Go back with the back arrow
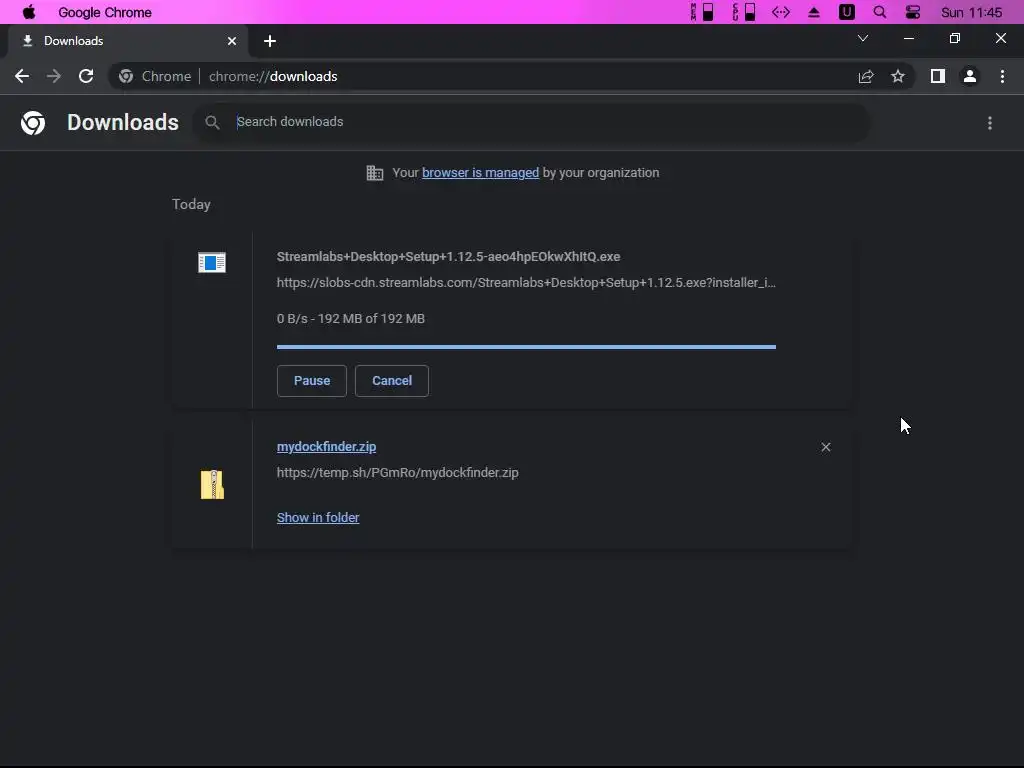The image size is (1024, 768). [x=22, y=76]
